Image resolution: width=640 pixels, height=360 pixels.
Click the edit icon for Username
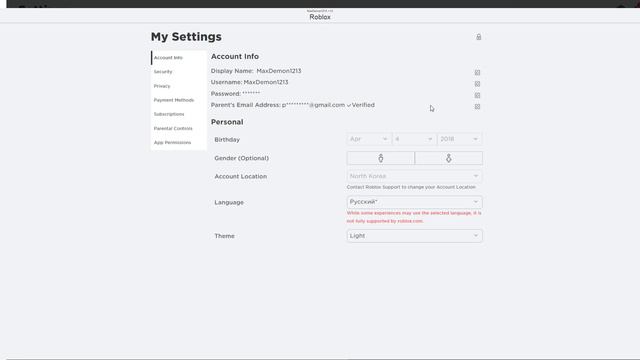click(477, 84)
